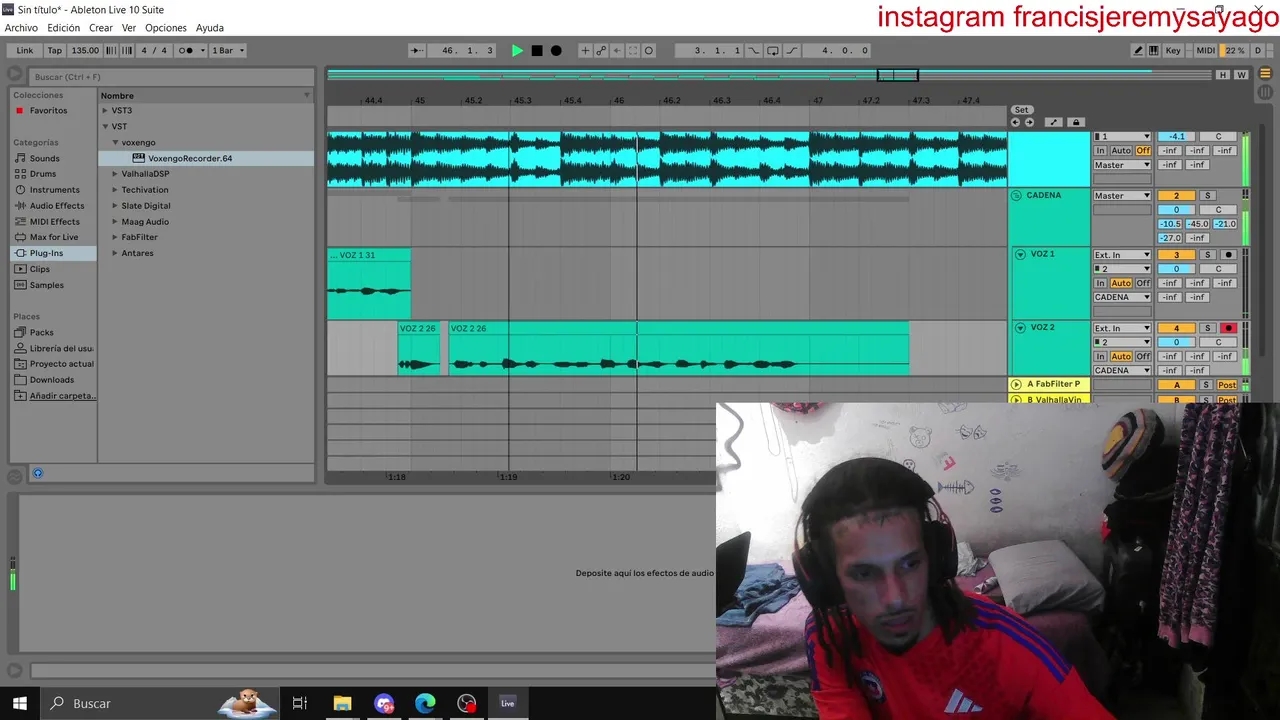Toggle the Automation Arm icon

coord(602,50)
